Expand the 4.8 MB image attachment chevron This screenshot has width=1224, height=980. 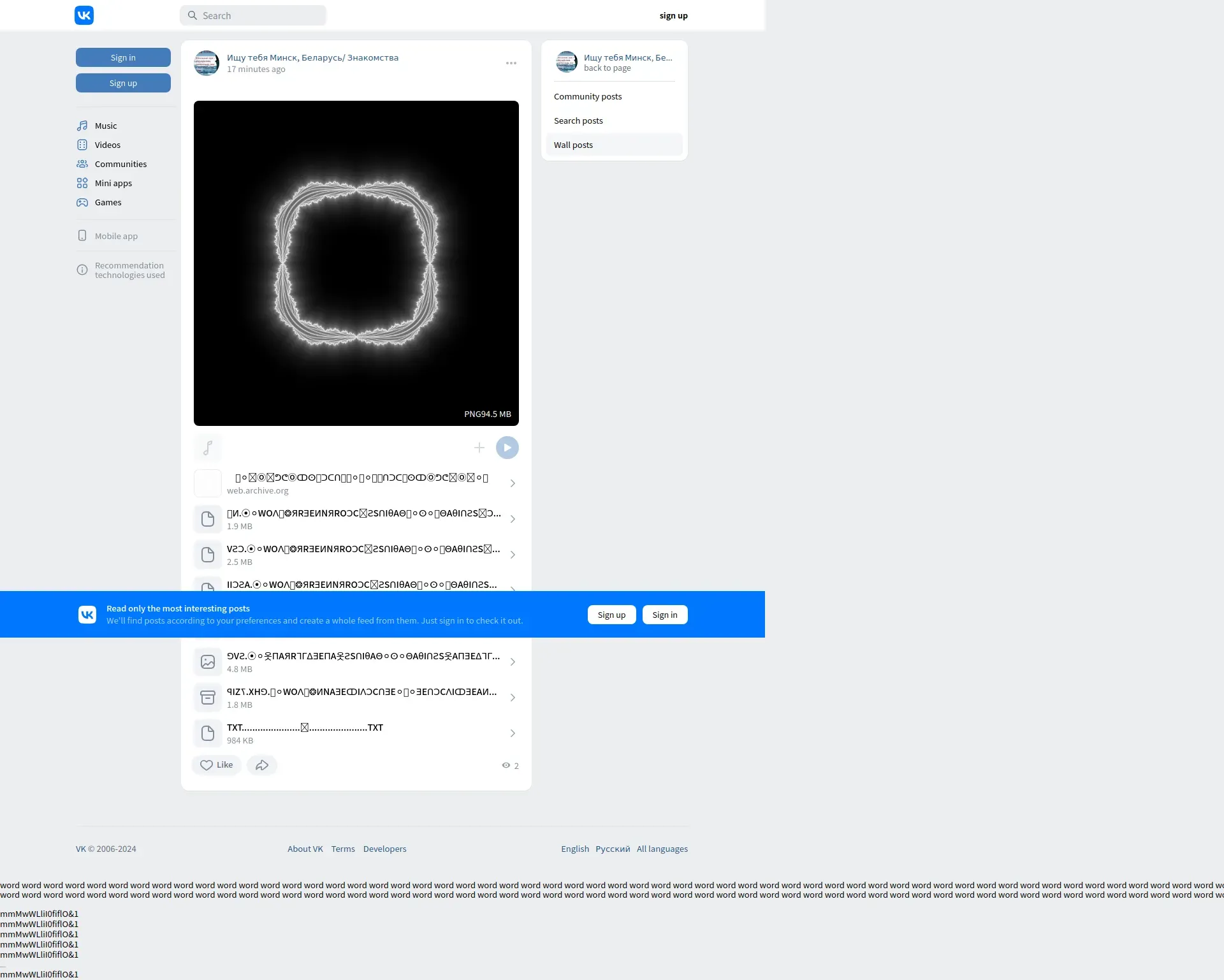513,662
